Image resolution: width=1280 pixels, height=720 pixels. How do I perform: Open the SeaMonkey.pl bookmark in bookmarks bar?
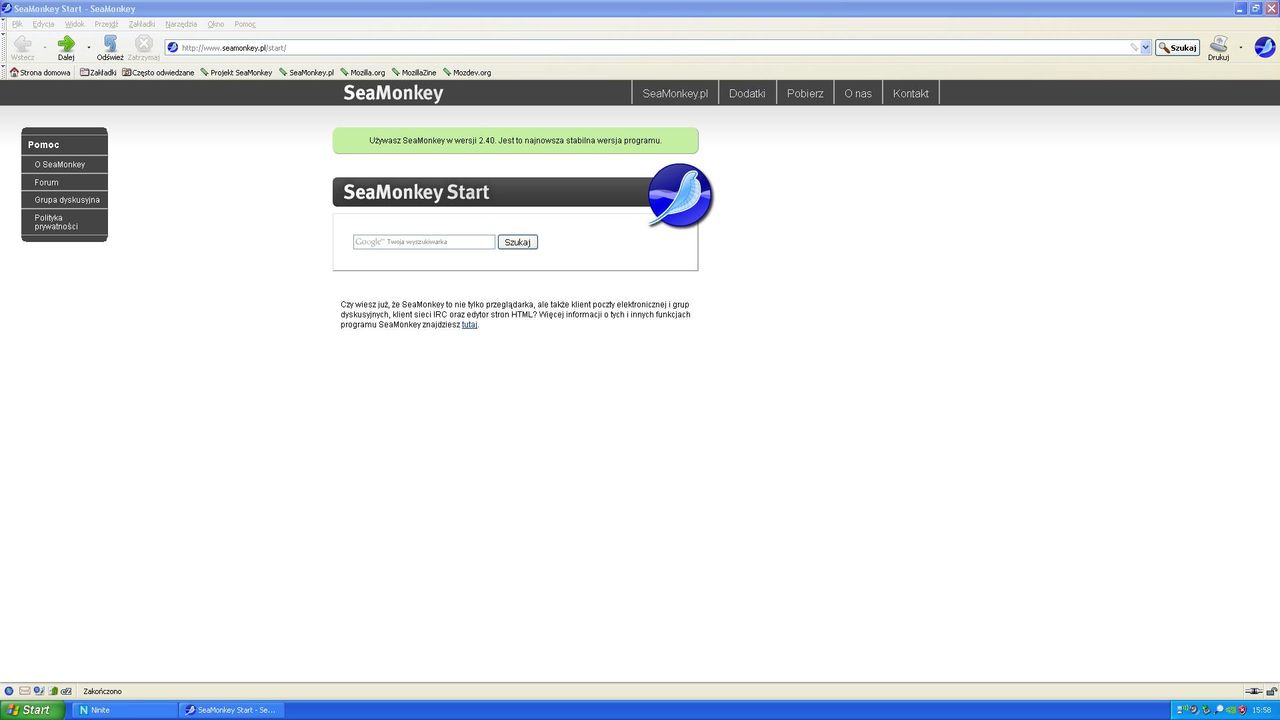point(306,72)
